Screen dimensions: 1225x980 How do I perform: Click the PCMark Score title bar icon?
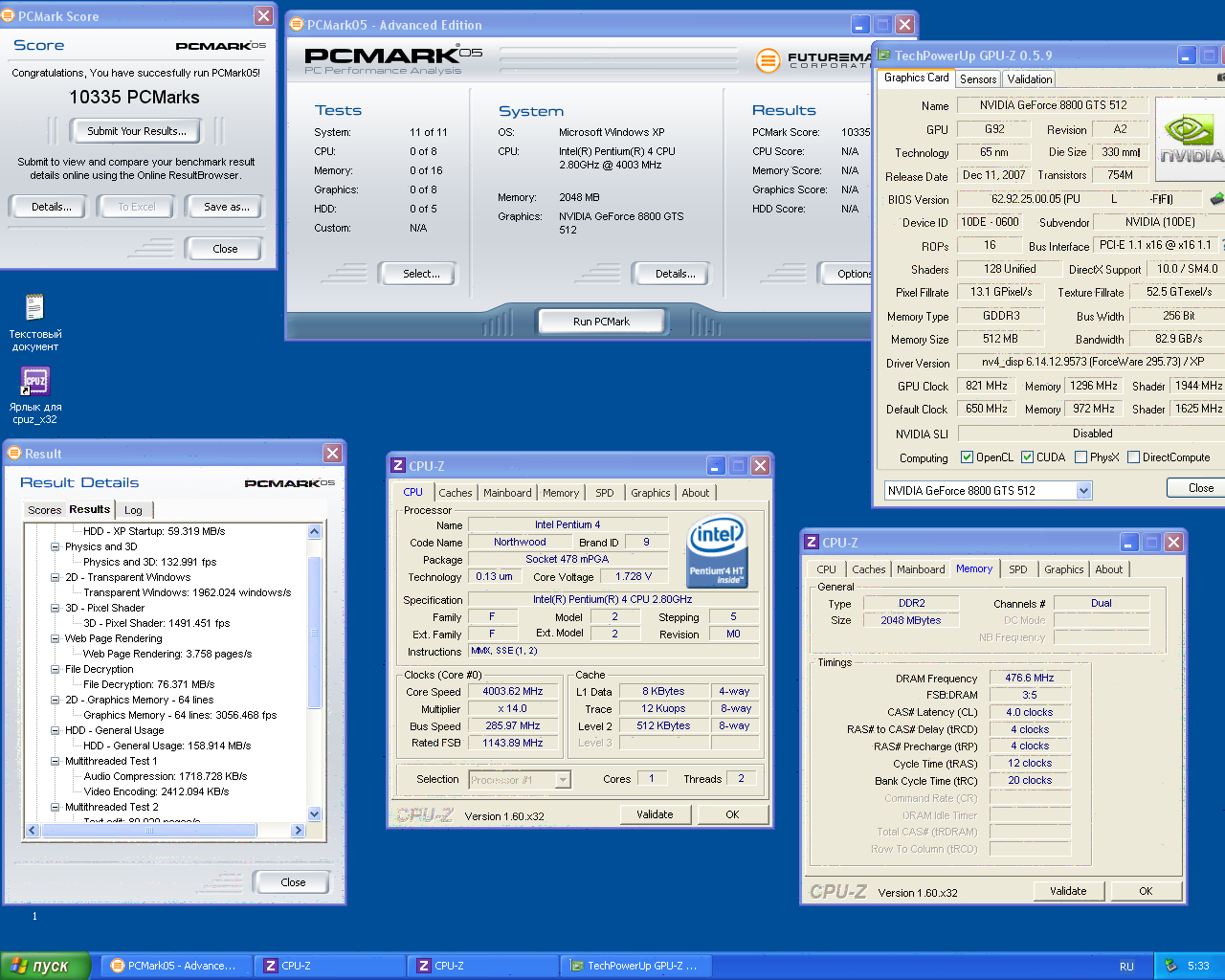tap(9, 15)
